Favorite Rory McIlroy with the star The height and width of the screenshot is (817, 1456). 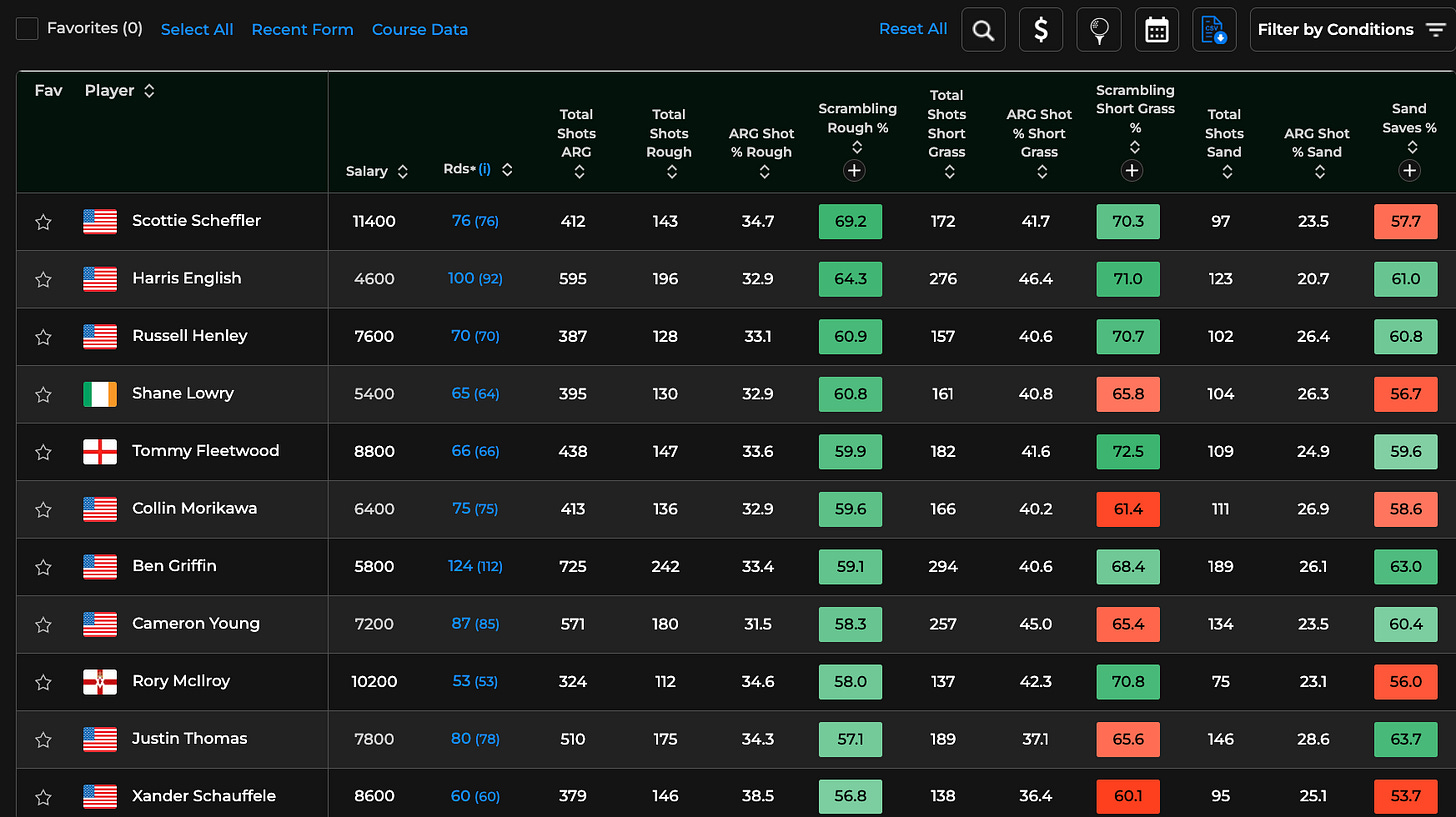coord(43,682)
